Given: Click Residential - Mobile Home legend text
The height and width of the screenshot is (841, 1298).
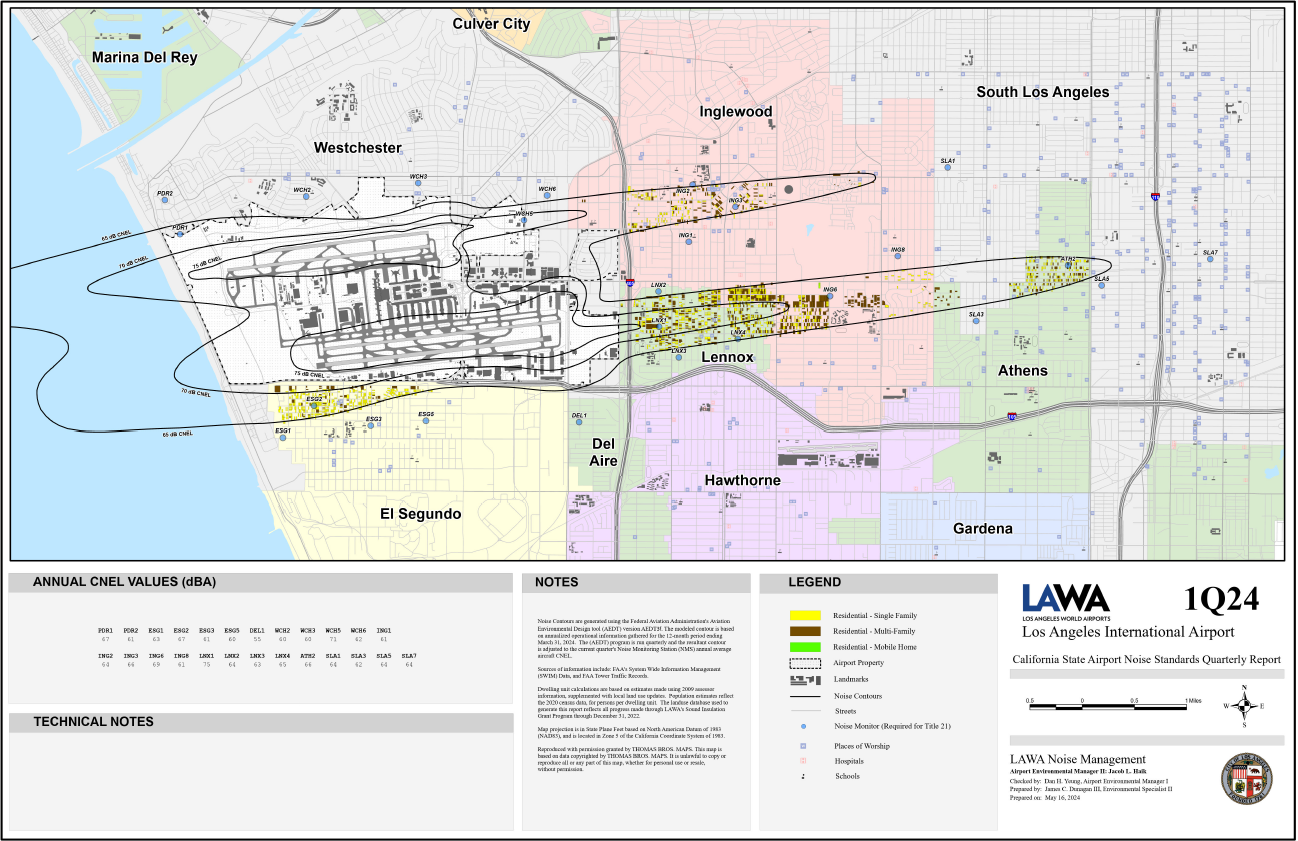Looking at the screenshot, I should (x=874, y=647).
